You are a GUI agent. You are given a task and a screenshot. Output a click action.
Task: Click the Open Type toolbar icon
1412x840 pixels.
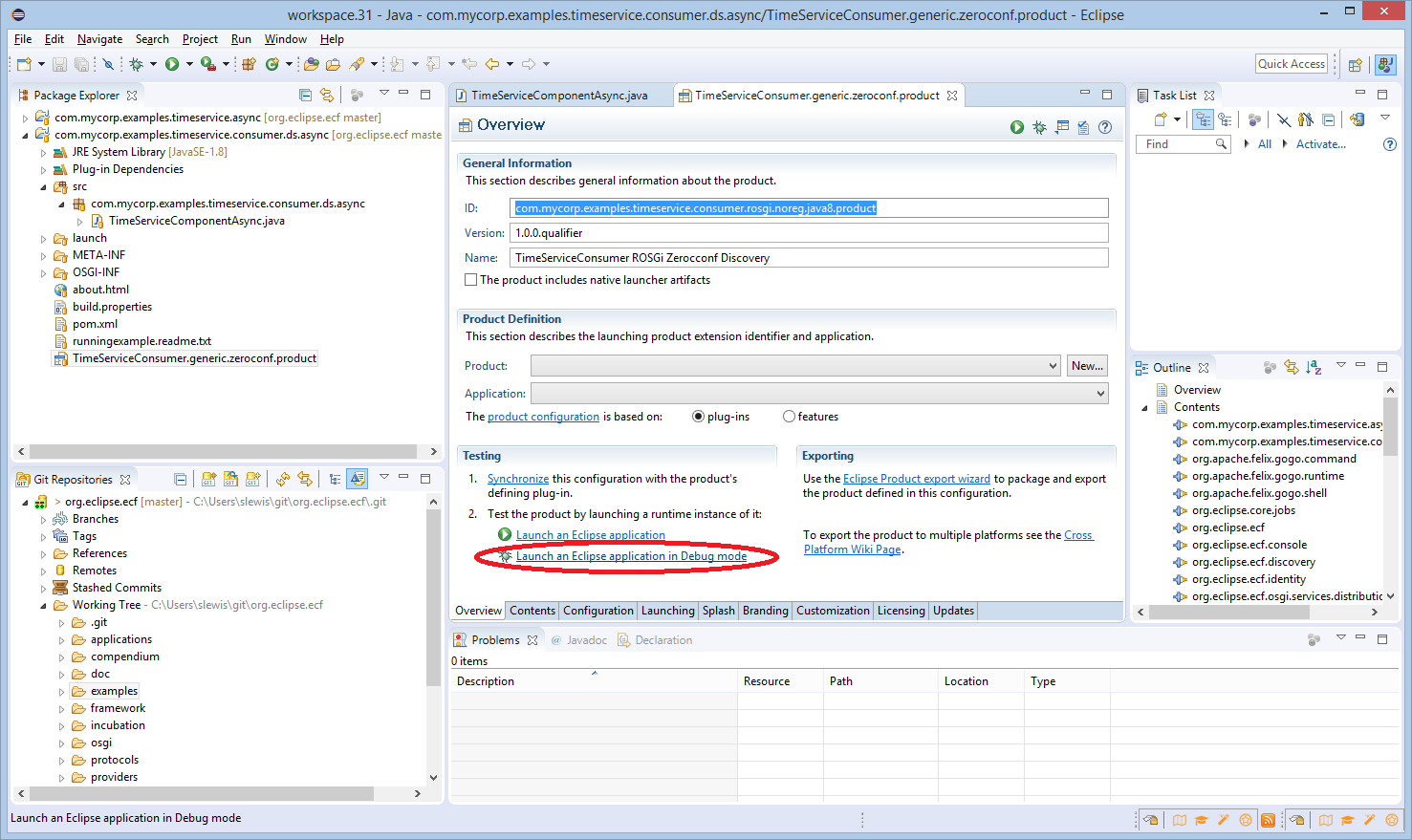312,64
